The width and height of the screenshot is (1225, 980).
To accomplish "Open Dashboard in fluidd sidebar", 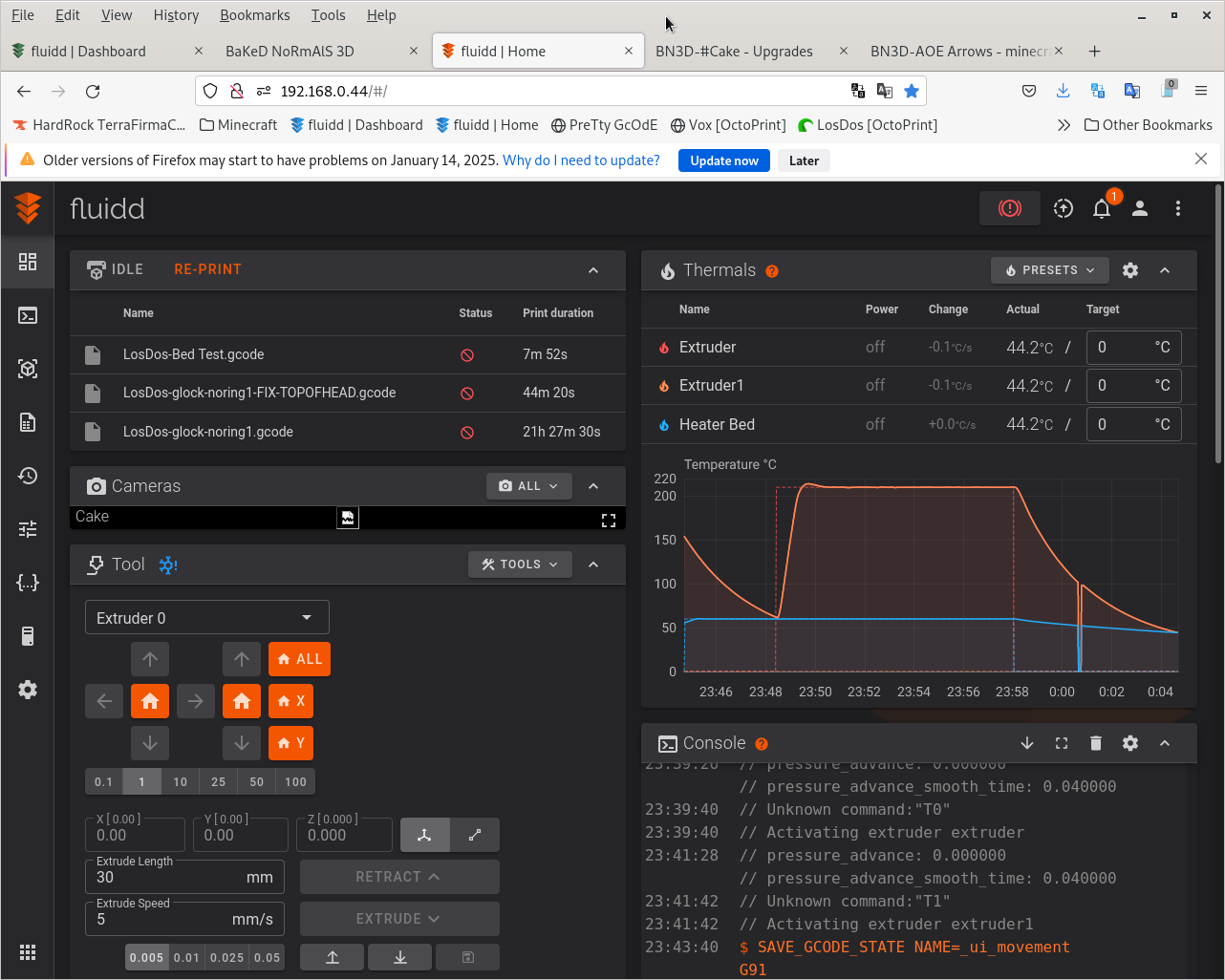I will [28, 262].
